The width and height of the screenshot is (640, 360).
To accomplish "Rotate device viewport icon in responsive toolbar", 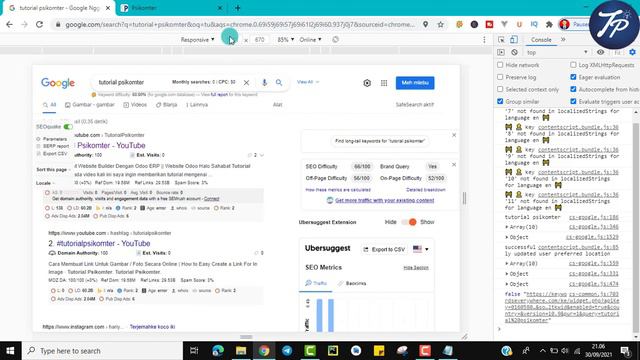I will click(336, 40).
